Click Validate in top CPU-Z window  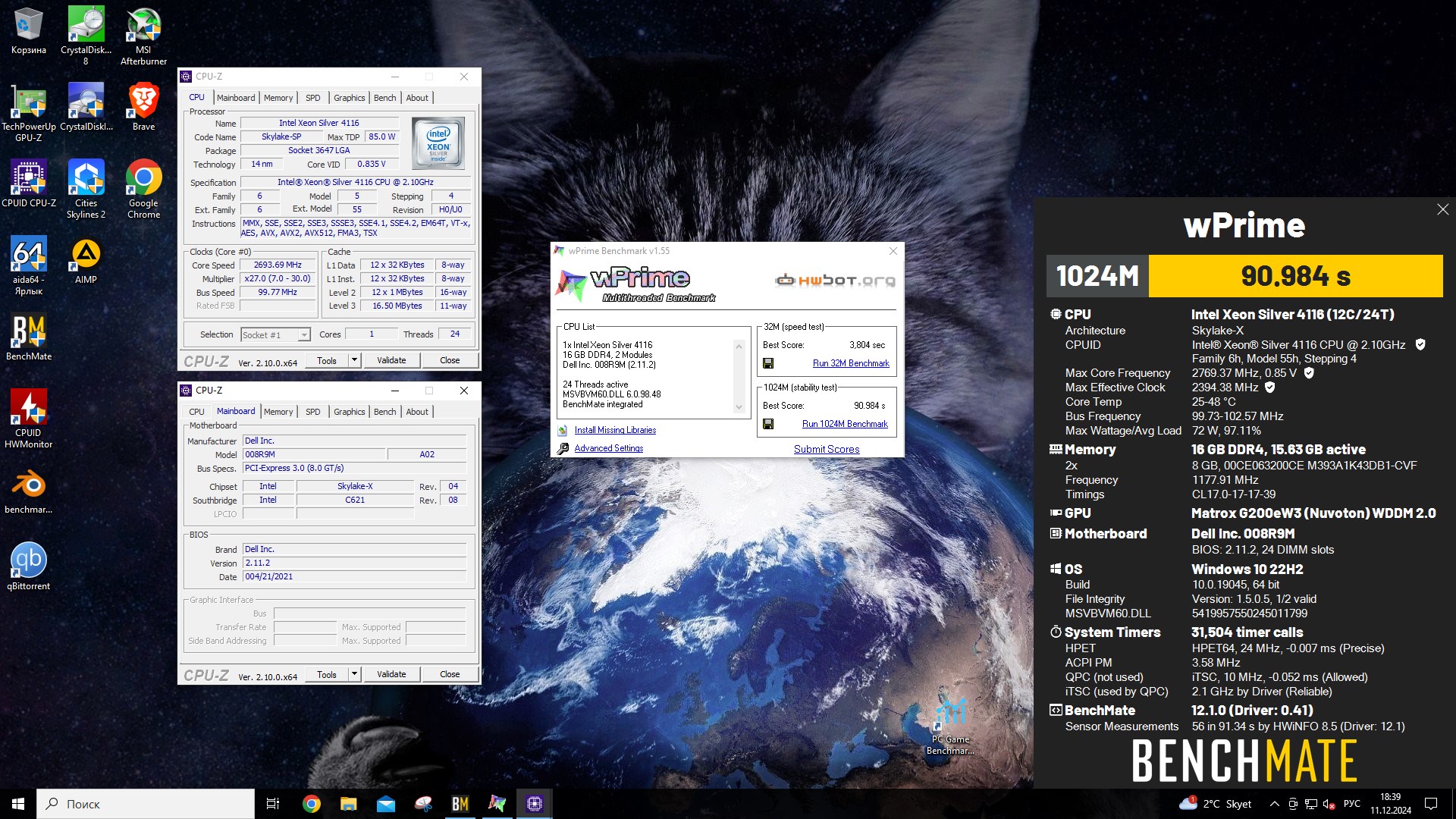[391, 360]
